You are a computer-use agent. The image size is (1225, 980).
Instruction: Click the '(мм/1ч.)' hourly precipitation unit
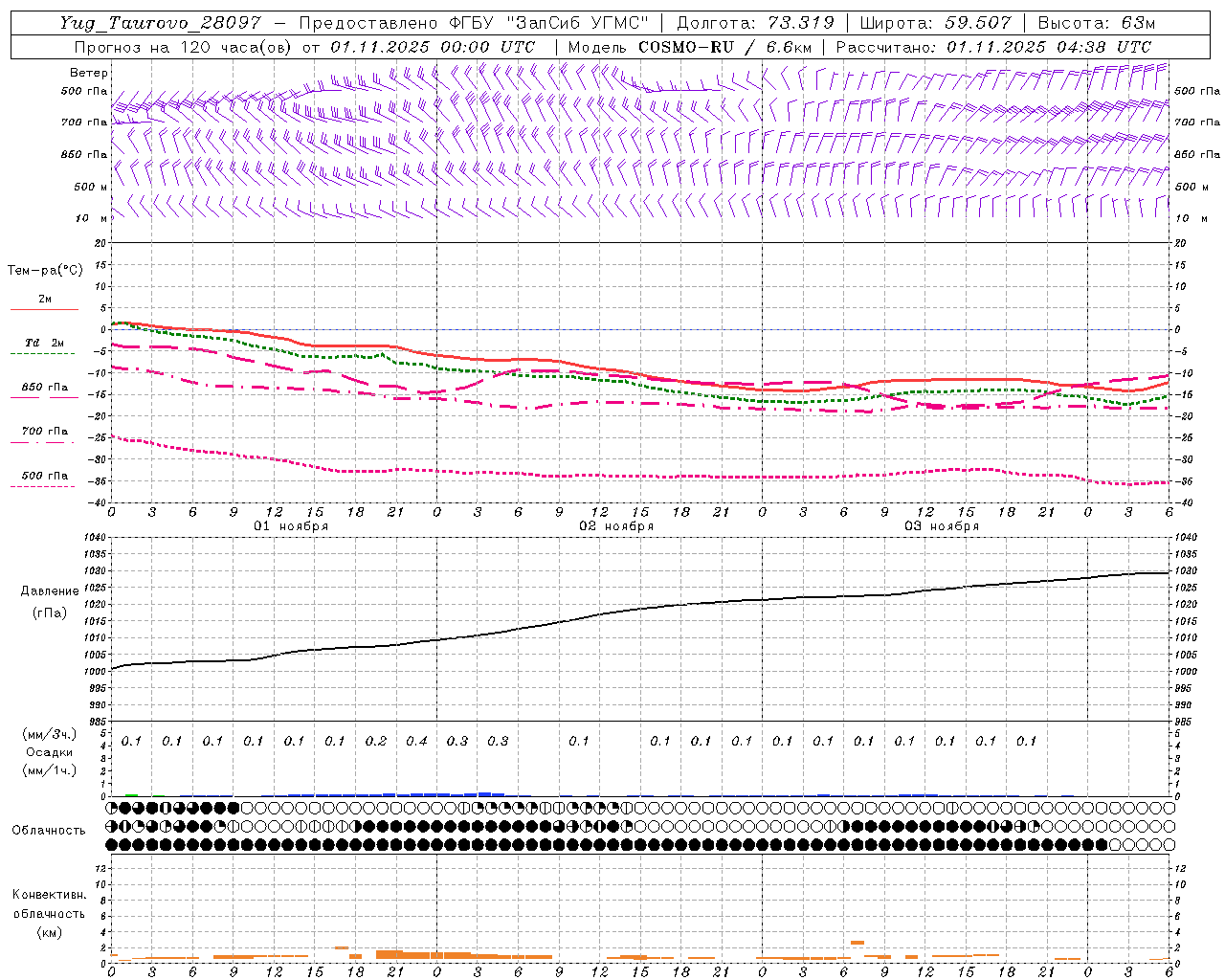50,770
